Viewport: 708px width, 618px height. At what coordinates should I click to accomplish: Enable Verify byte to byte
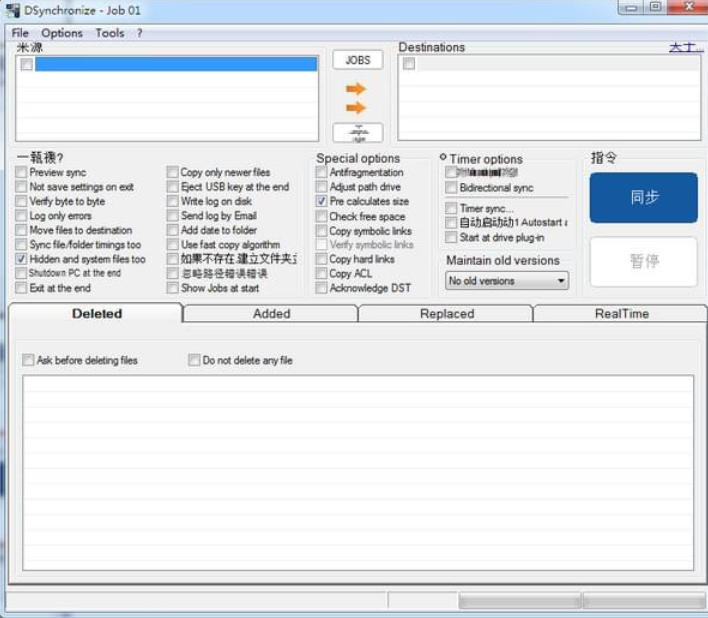tap(21, 201)
